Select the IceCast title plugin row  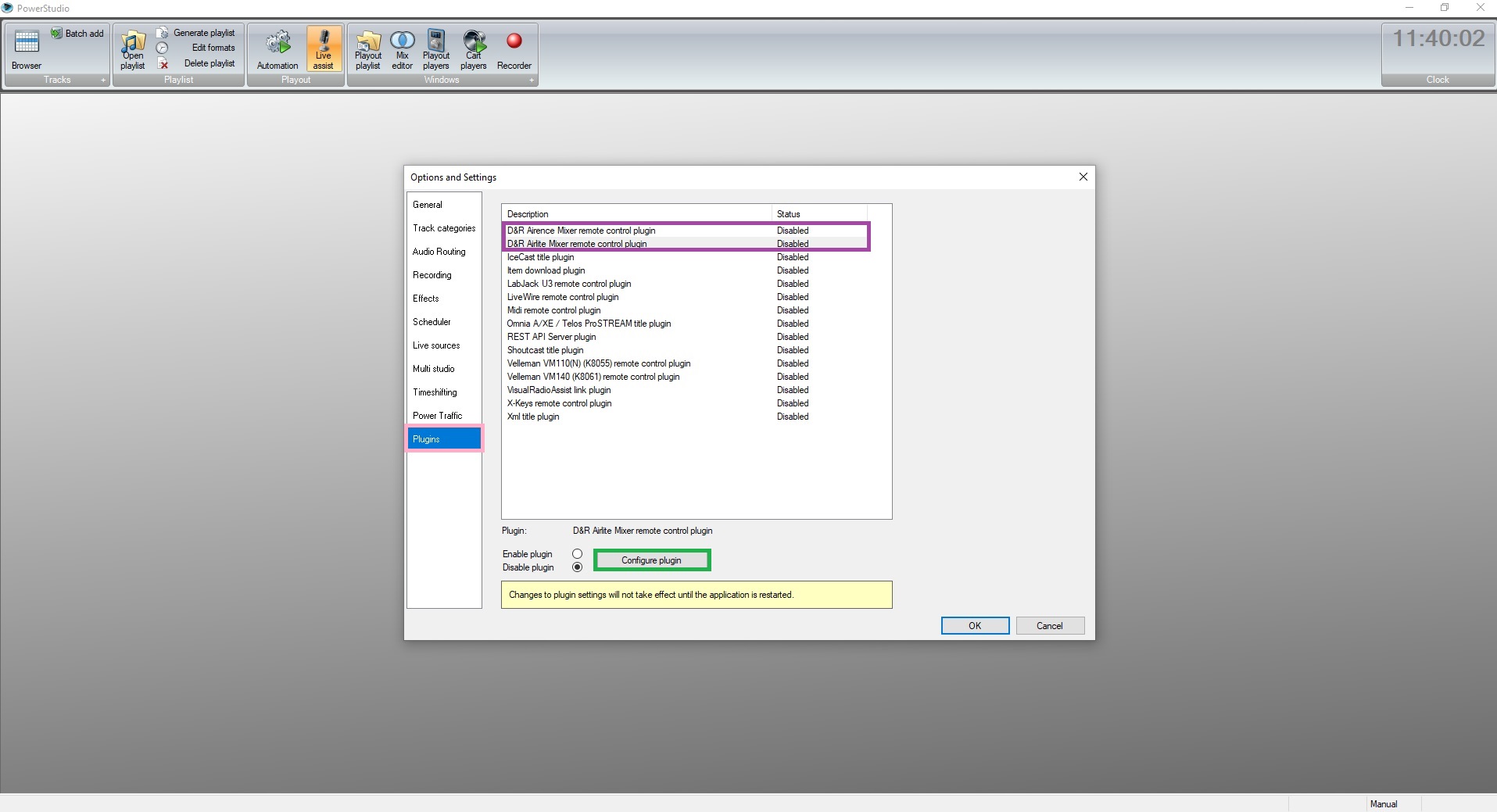point(540,257)
